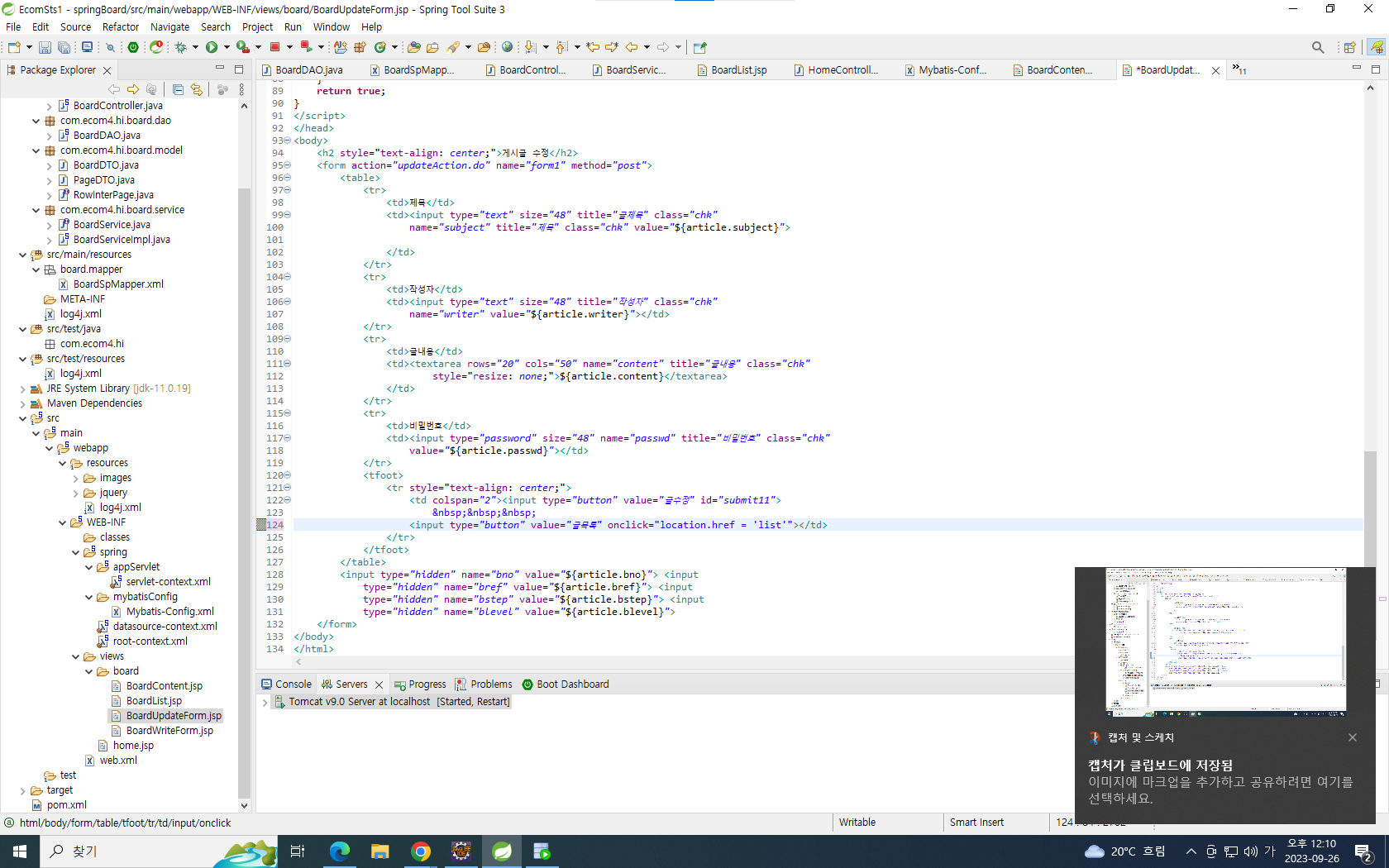Click the red Stop square icon
The height and width of the screenshot is (868, 1389).
[x=274, y=47]
